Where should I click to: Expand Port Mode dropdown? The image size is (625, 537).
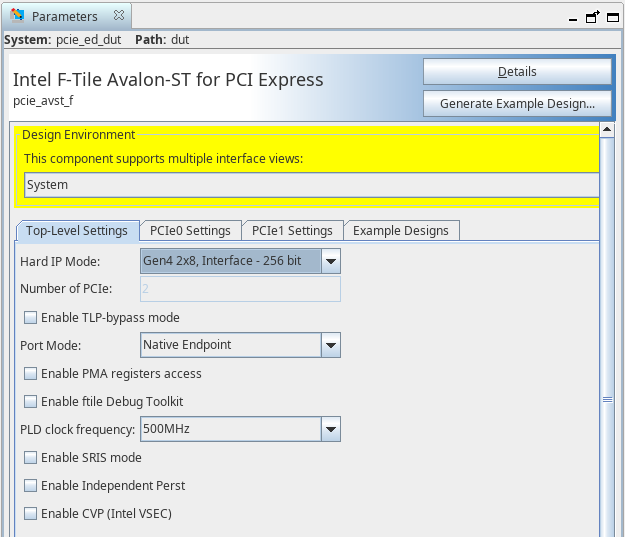coord(331,346)
